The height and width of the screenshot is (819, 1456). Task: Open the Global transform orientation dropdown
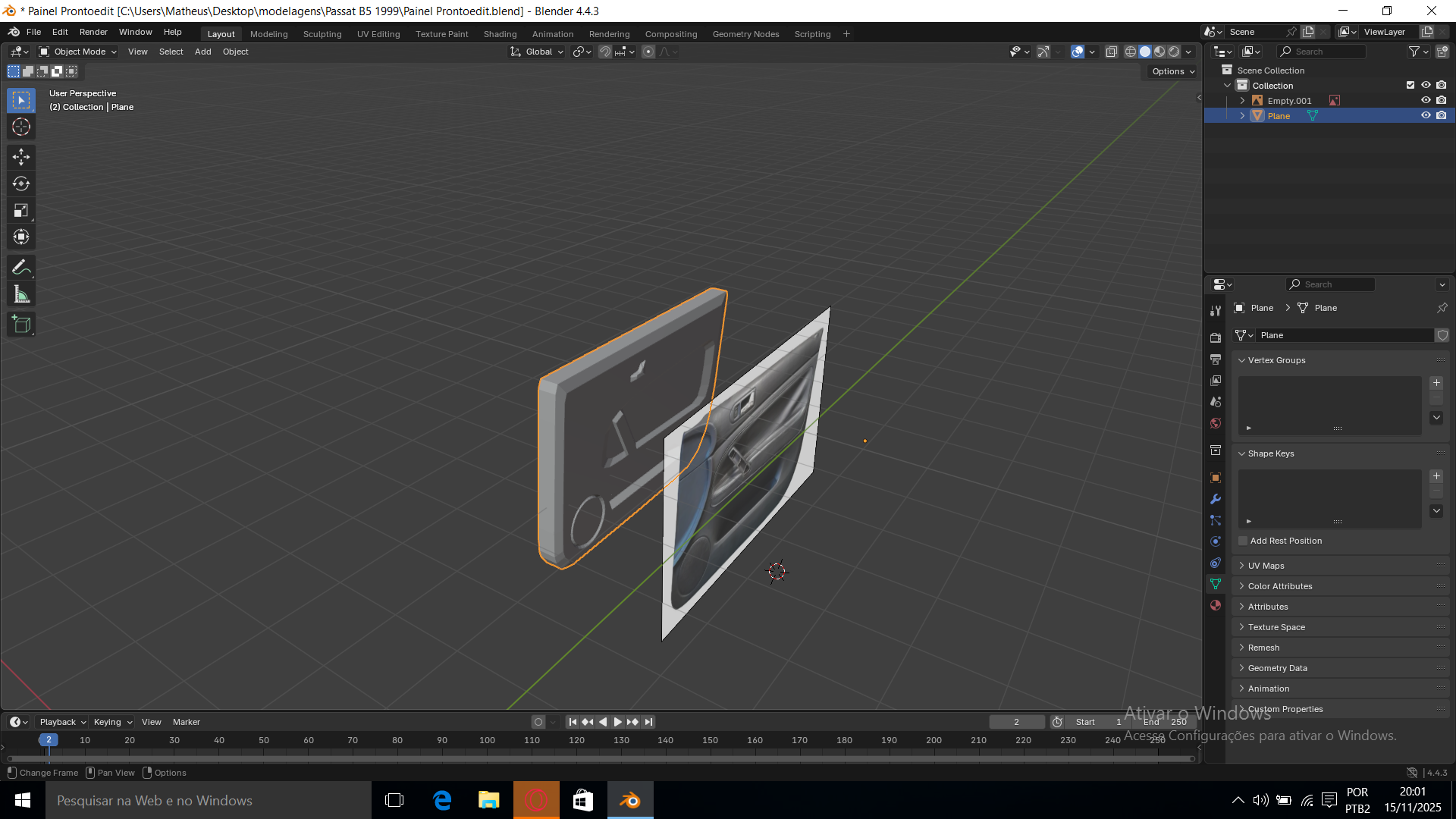[538, 52]
